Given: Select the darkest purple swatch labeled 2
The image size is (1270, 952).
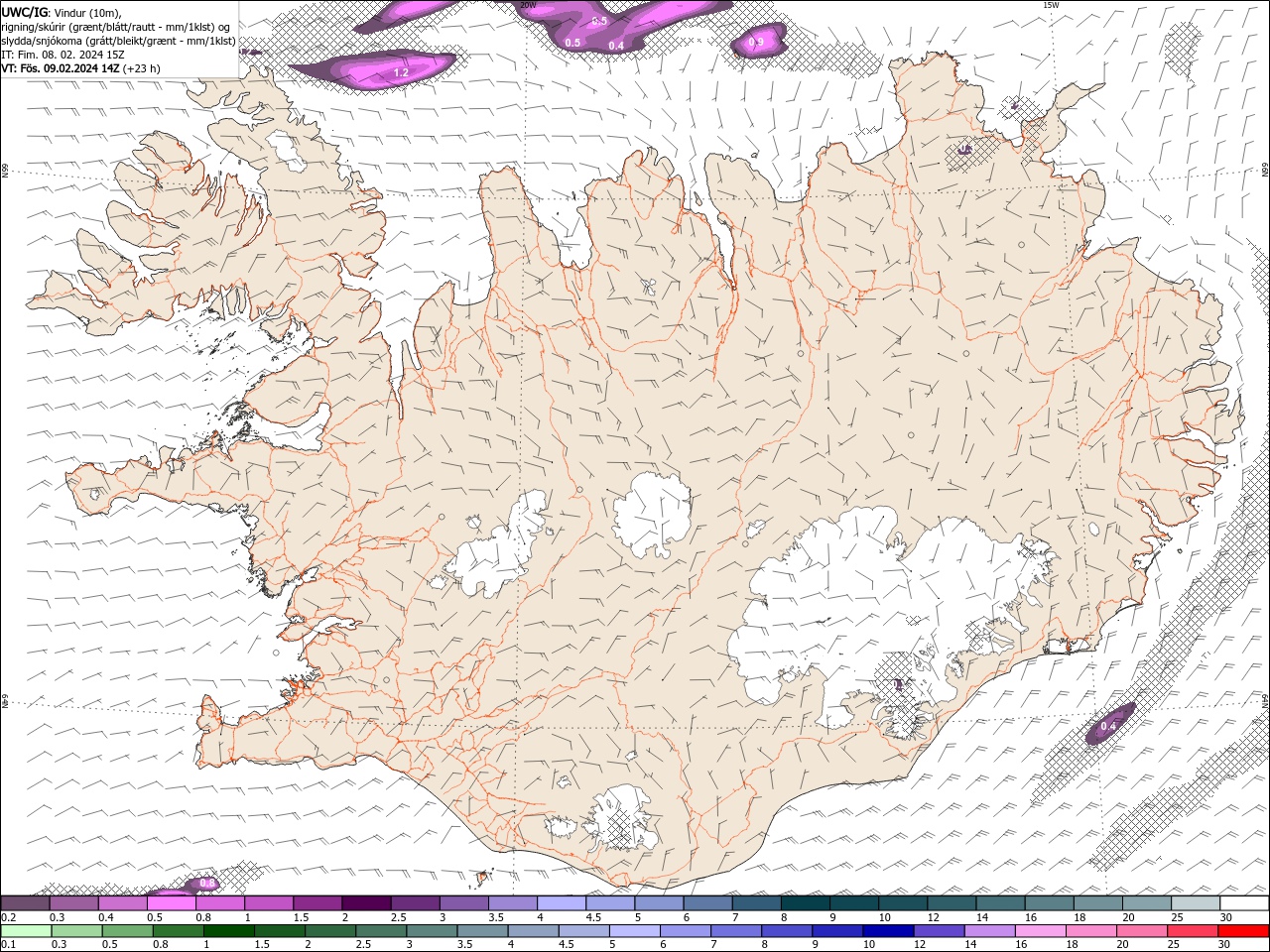Looking at the screenshot, I should (366, 903).
